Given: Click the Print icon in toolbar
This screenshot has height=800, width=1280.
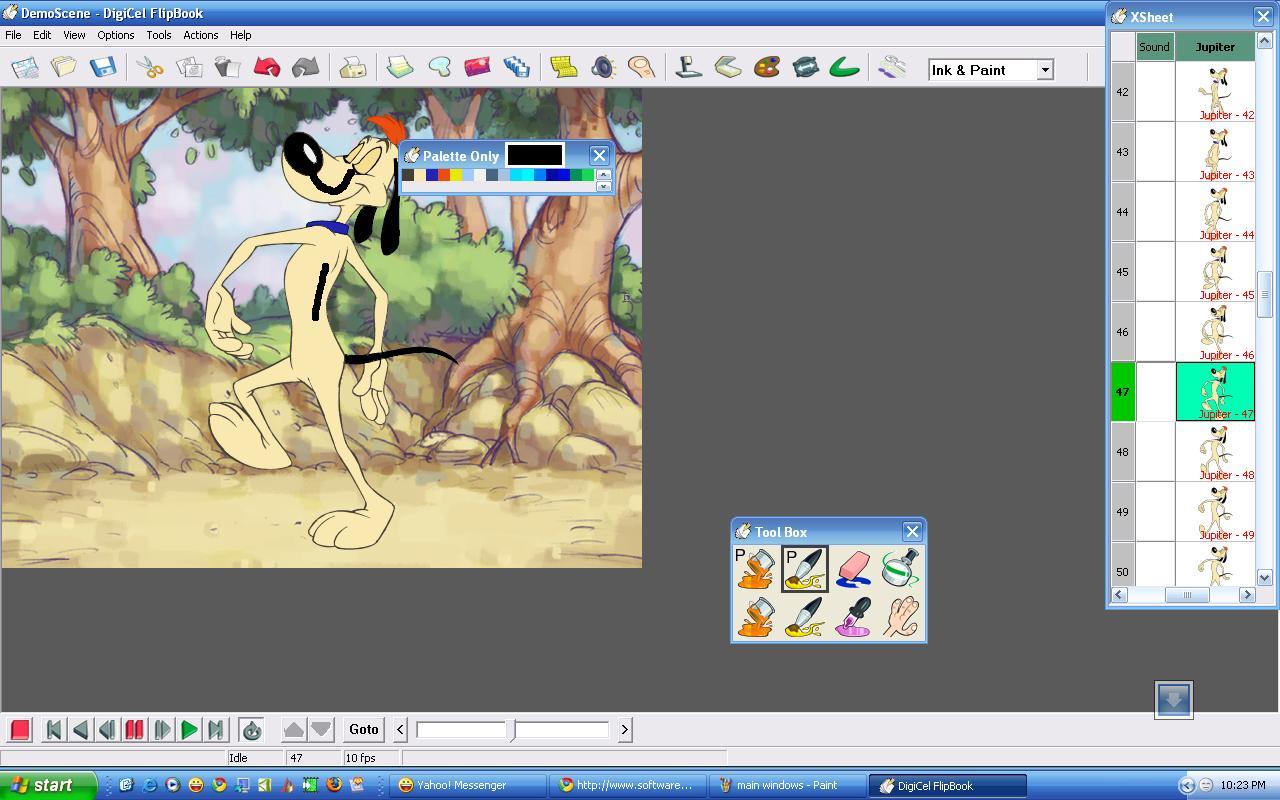Looking at the screenshot, I should point(352,67).
